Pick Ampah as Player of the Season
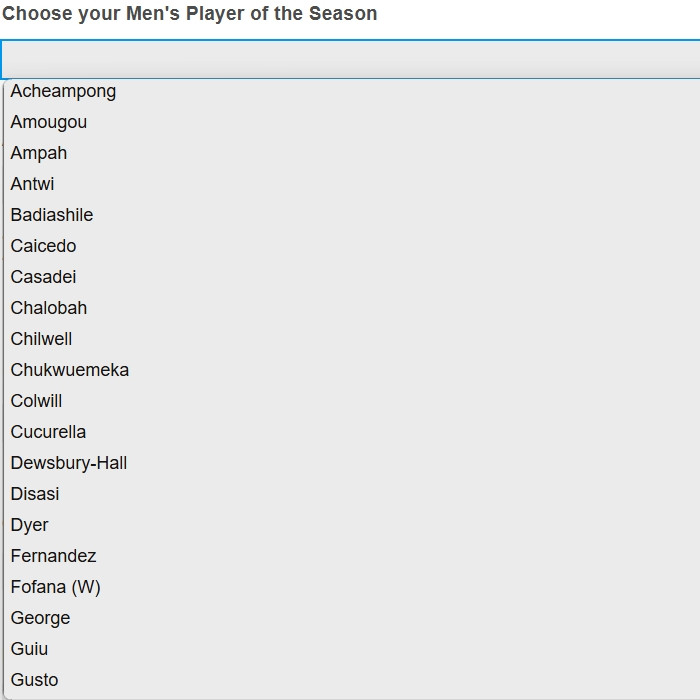Screen dimensions: 700x700 352,153
